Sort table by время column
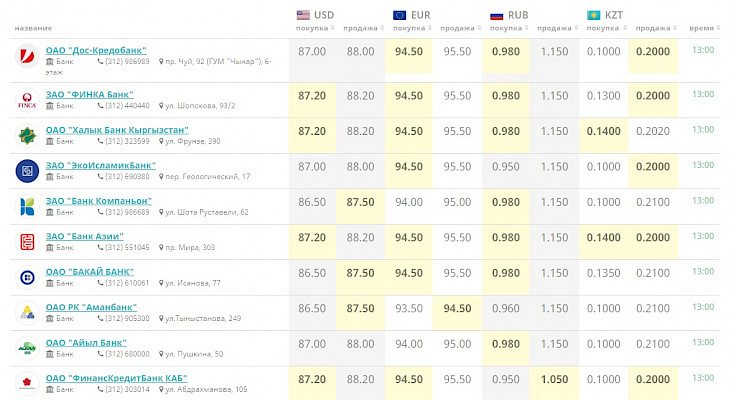The width and height of the screenshot is (730, 400). (702, 28)
